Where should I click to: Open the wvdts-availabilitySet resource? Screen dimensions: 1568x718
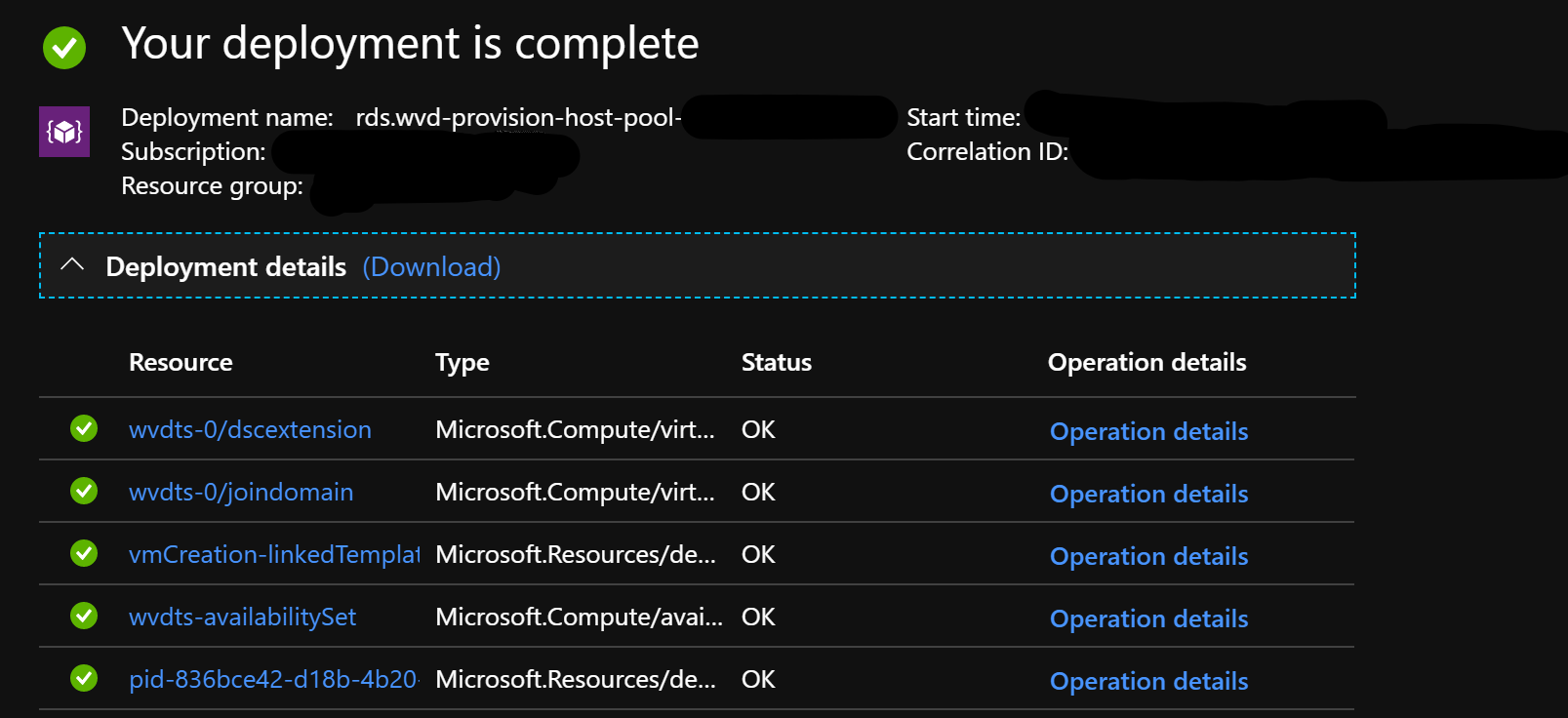point(242,617)
